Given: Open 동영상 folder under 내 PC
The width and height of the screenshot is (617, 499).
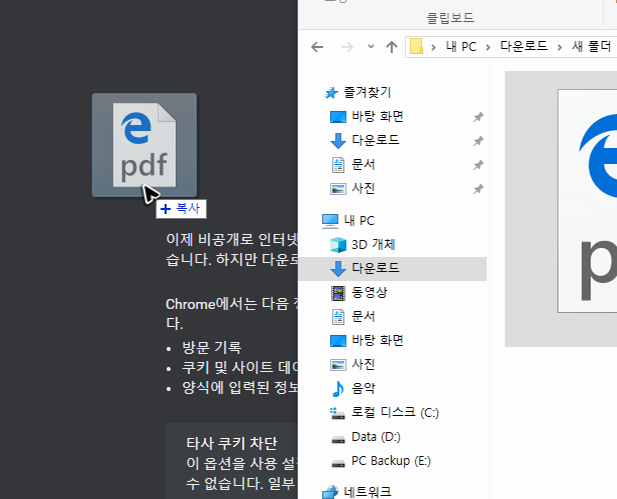Looking at the screenshot, I should pos(369,292).
